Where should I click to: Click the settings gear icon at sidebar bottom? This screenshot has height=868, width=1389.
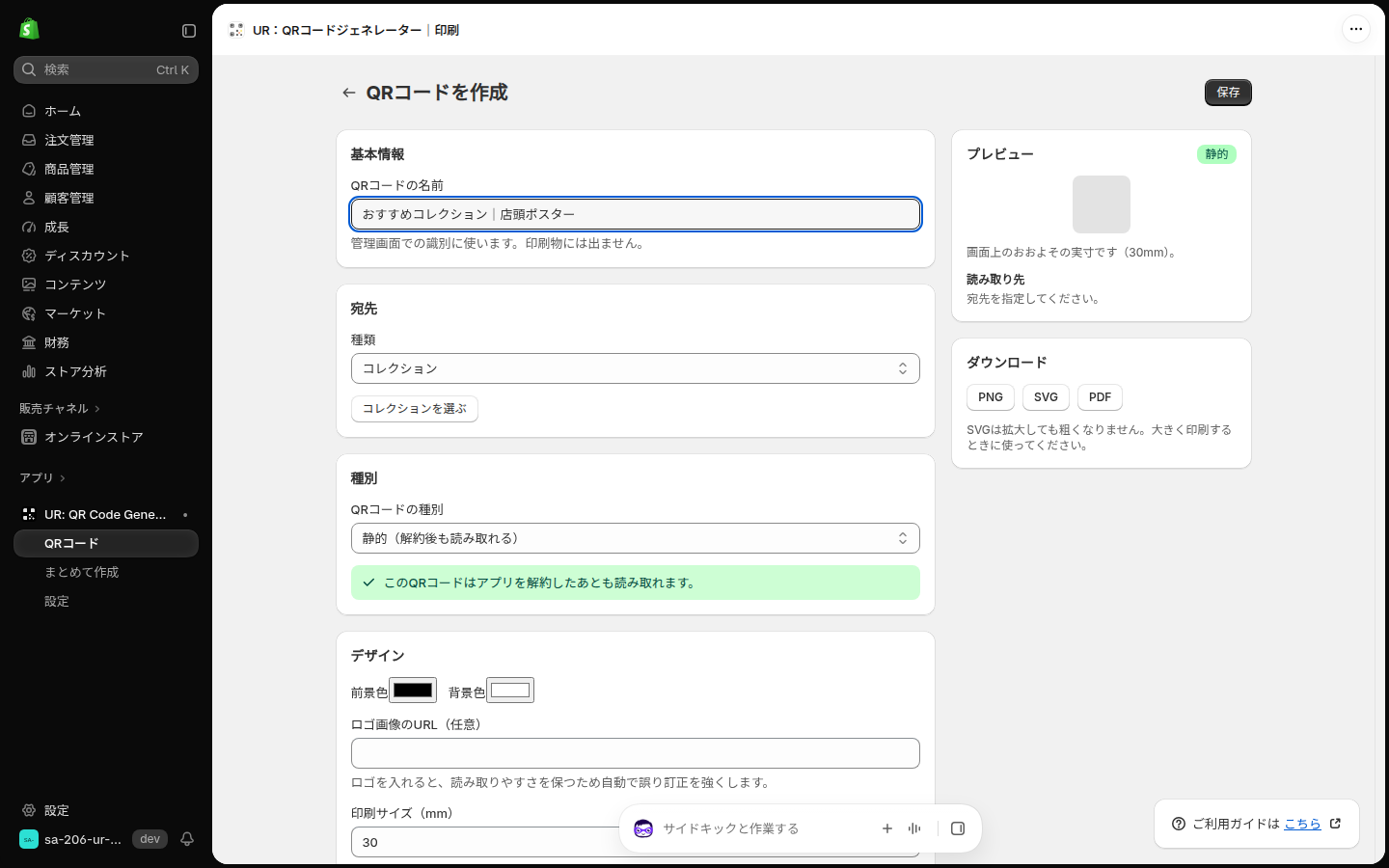[29, 810]
